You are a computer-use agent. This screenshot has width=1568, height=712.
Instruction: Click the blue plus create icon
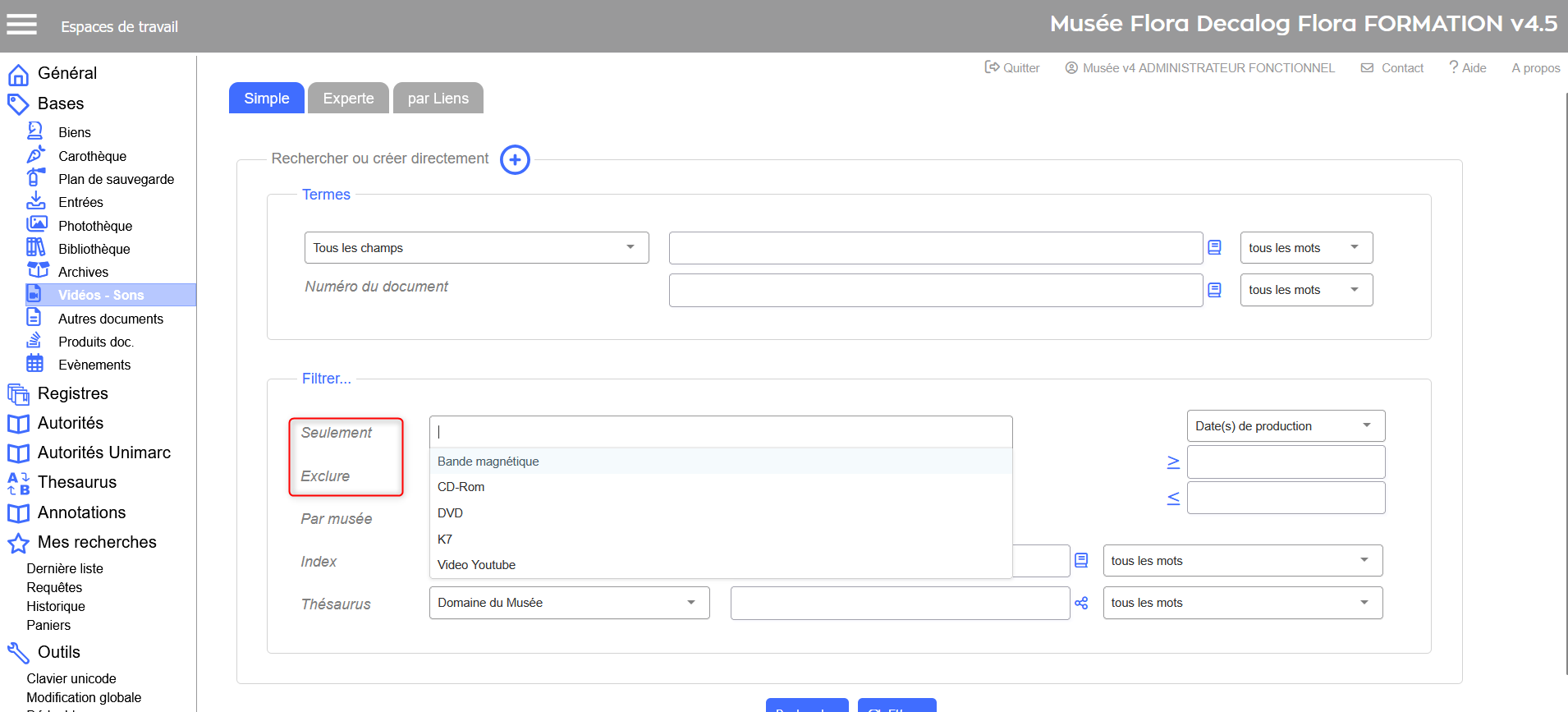(515, 159)
